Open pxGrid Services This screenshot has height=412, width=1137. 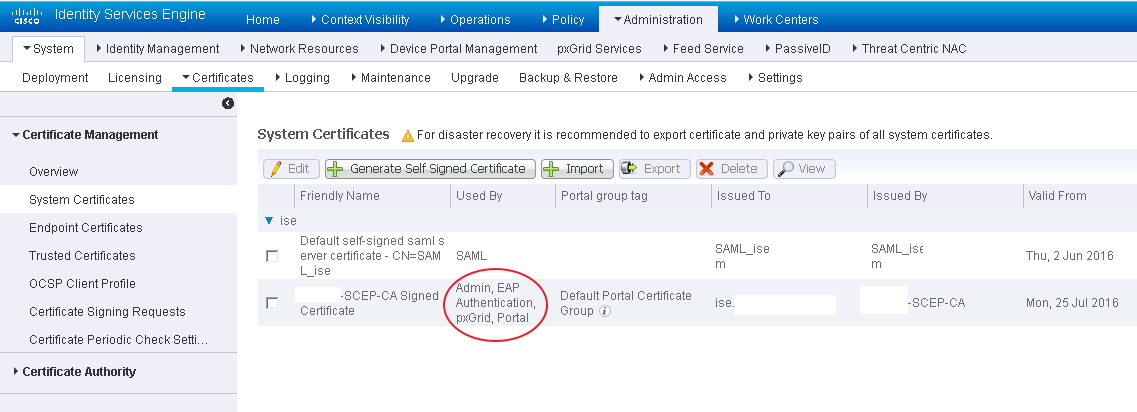[599, 49]
